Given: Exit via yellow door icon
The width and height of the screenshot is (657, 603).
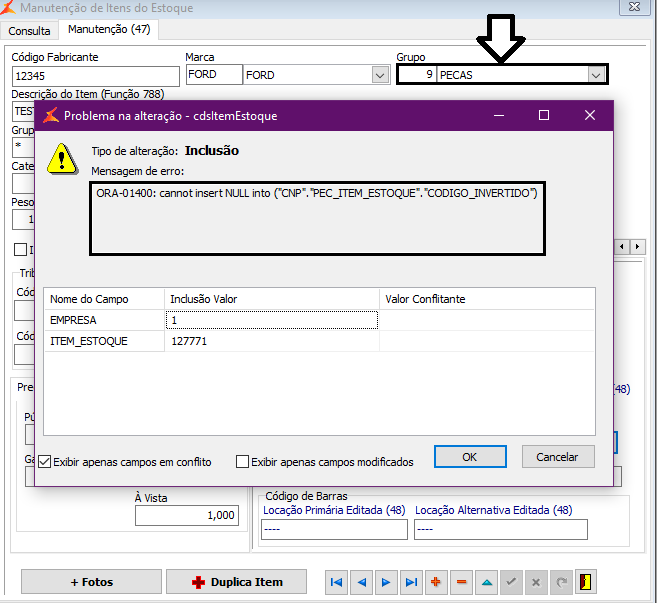Looking at the screenshot, I should click(586, 582).
